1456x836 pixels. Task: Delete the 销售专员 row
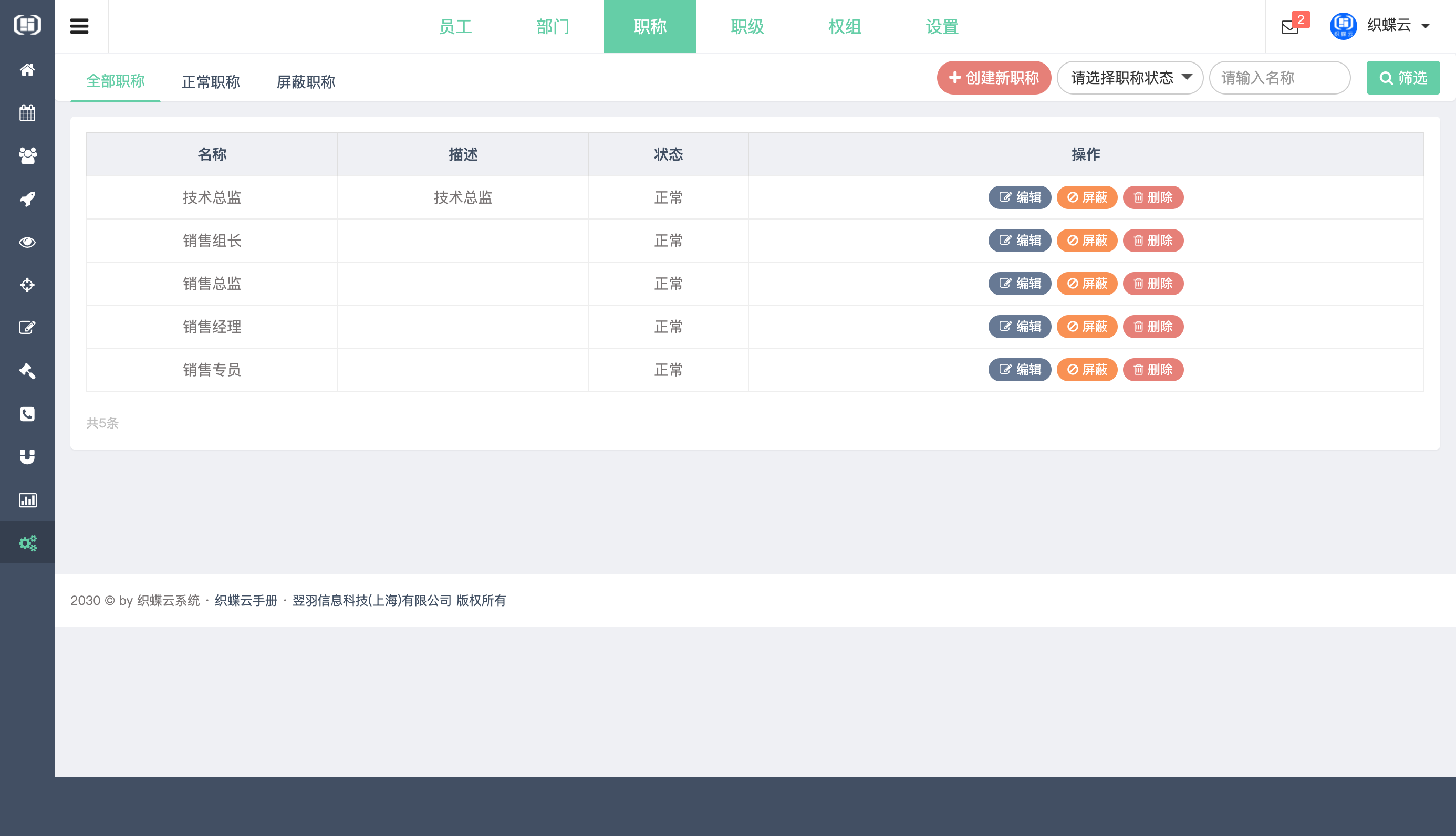click(1153, 370)
